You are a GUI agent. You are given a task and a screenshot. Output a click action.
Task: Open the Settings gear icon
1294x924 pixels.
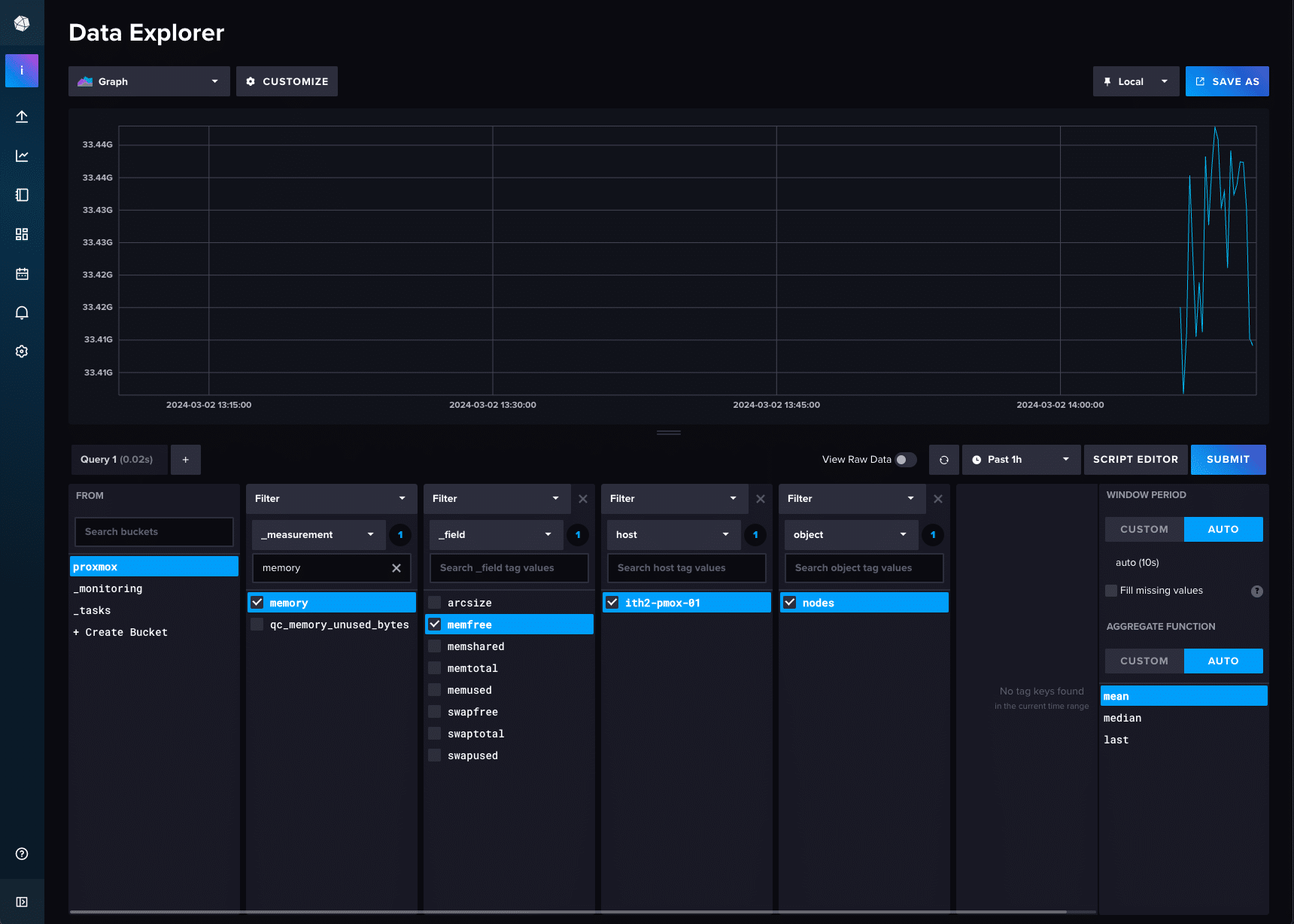tap(22, 351)
